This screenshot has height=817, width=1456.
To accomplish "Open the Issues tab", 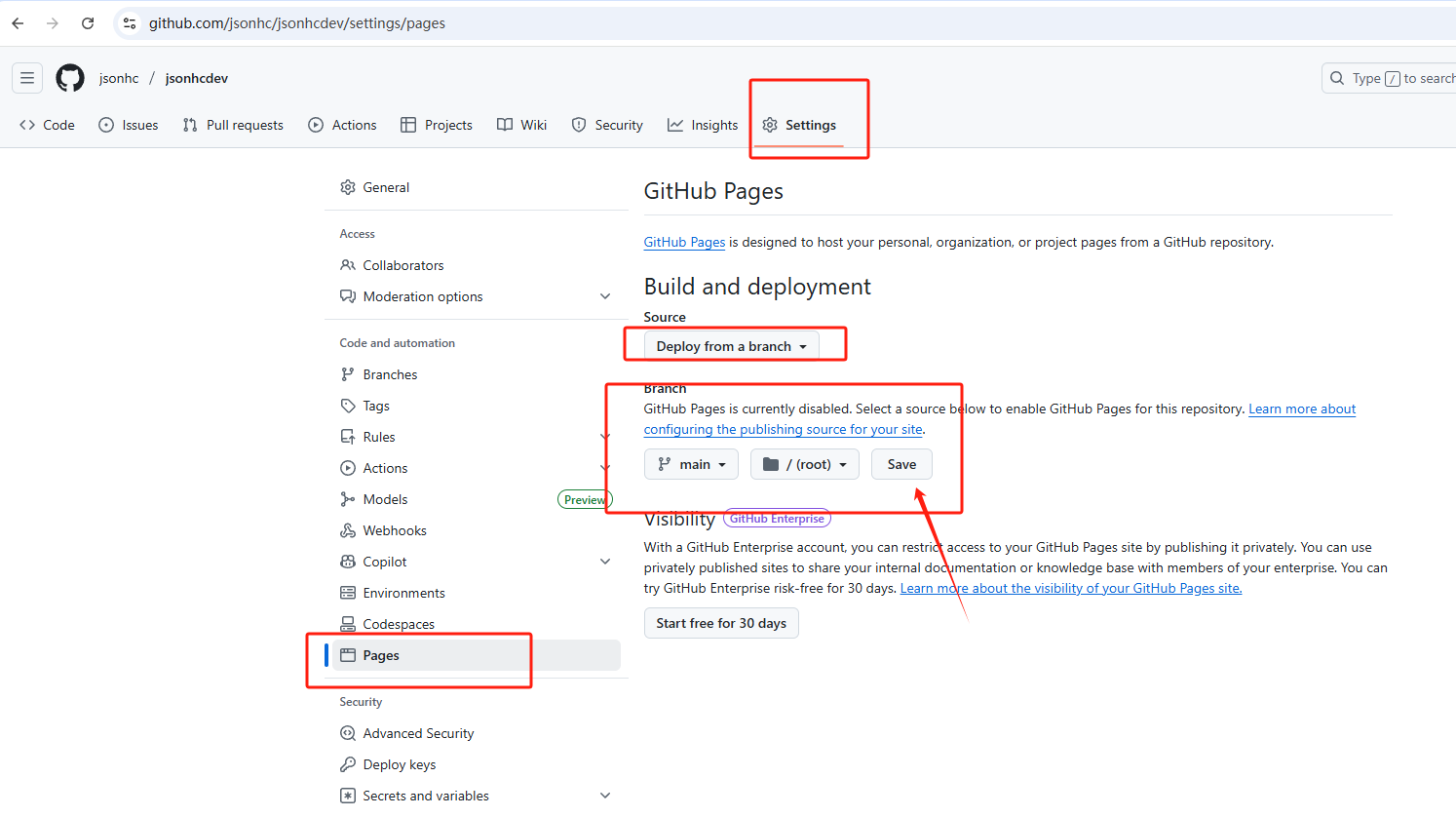I will pyautogui.click(x=129, y=125).
